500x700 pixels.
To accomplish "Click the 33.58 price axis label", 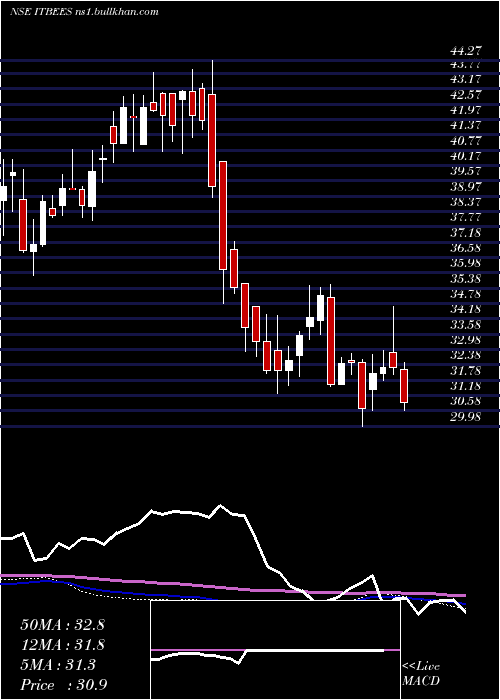I will click(x=466, y=325).
